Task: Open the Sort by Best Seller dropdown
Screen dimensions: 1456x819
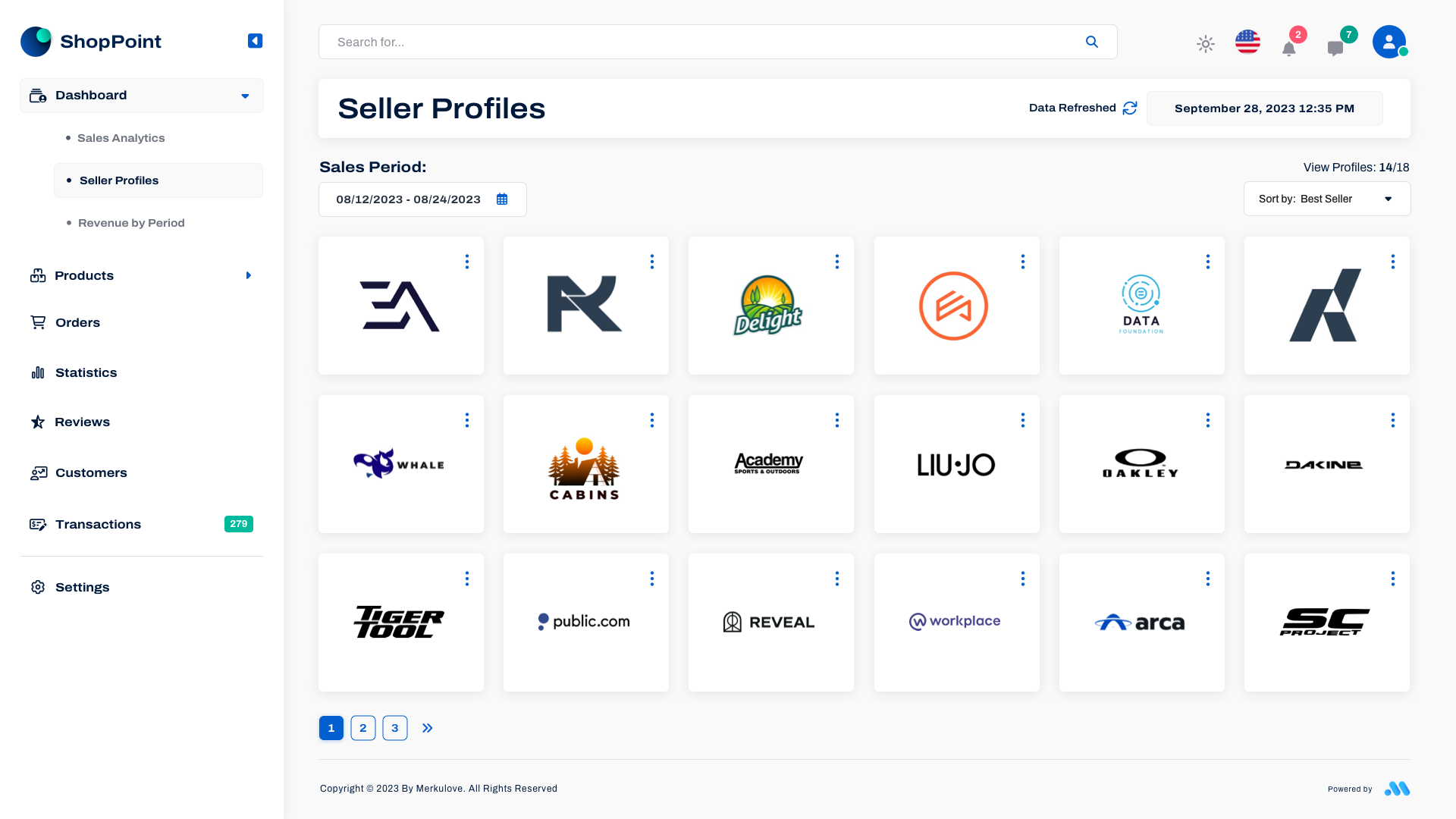Action: [1326, 199]
